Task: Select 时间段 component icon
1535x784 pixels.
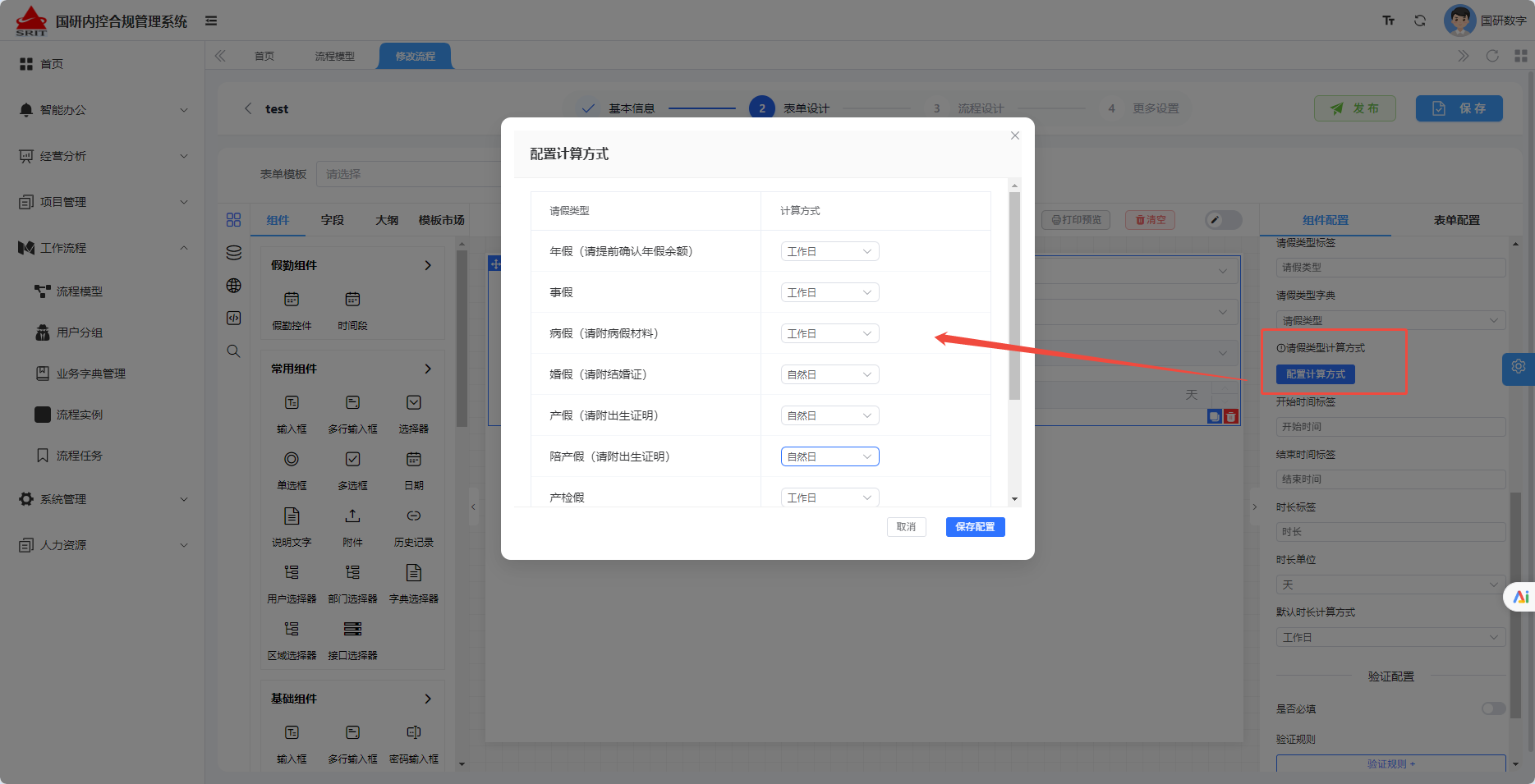Action: [x=352, y=300]
